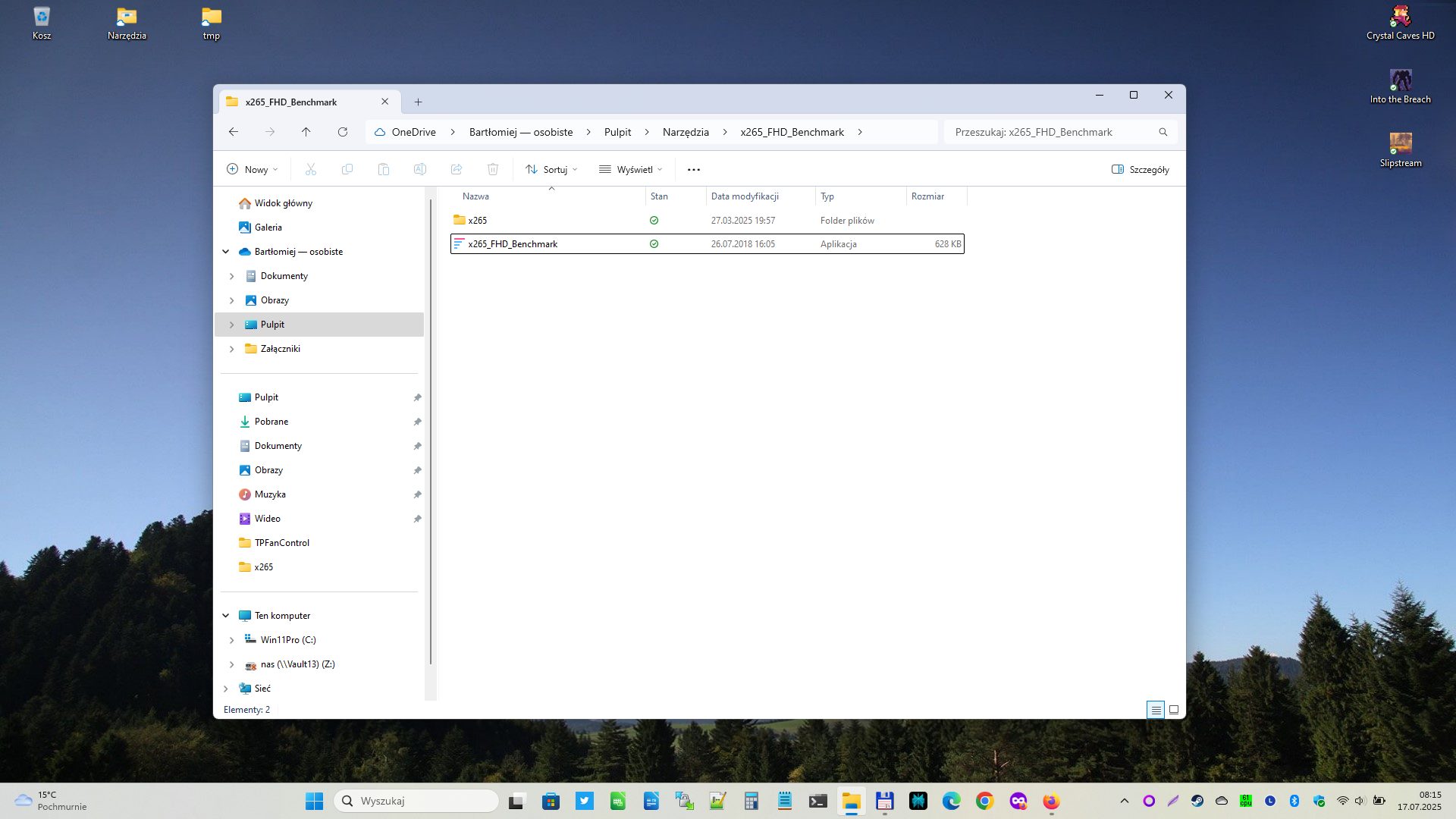
Task: Switch to large thumbnails view button
Action: coord(1174,710)
